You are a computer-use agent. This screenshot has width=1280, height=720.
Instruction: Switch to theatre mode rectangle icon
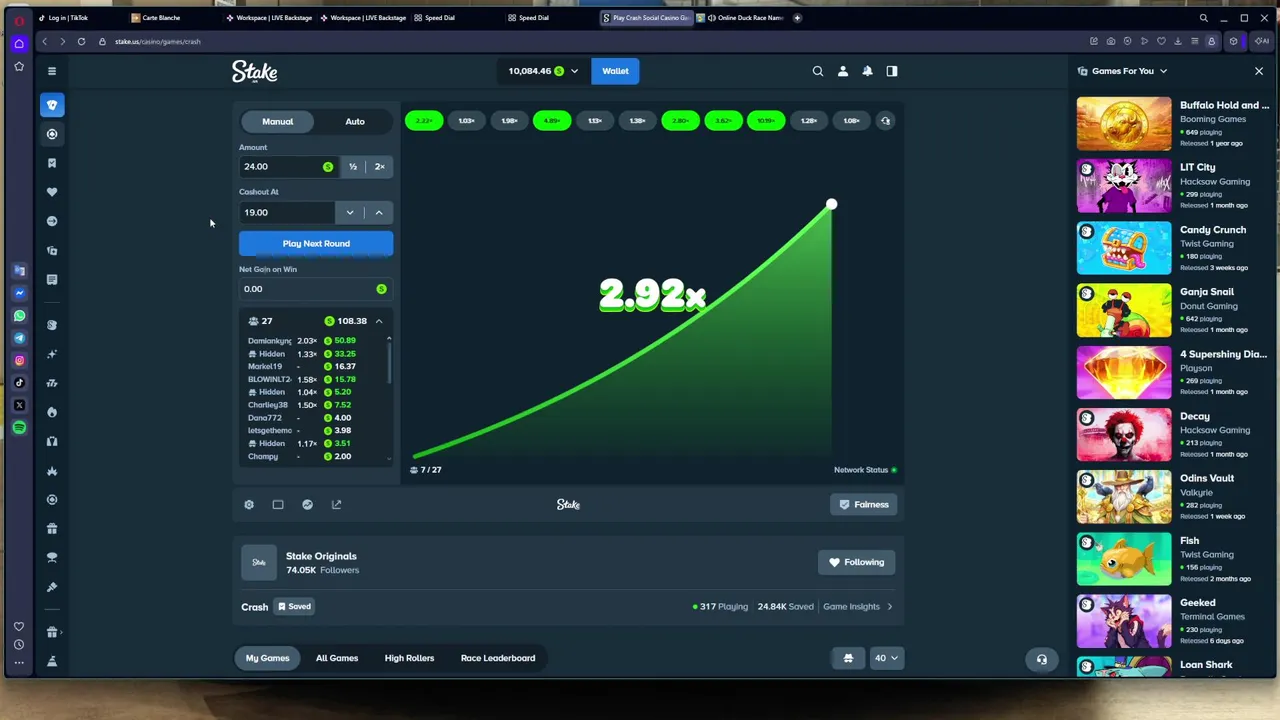[x=278, y=505]
